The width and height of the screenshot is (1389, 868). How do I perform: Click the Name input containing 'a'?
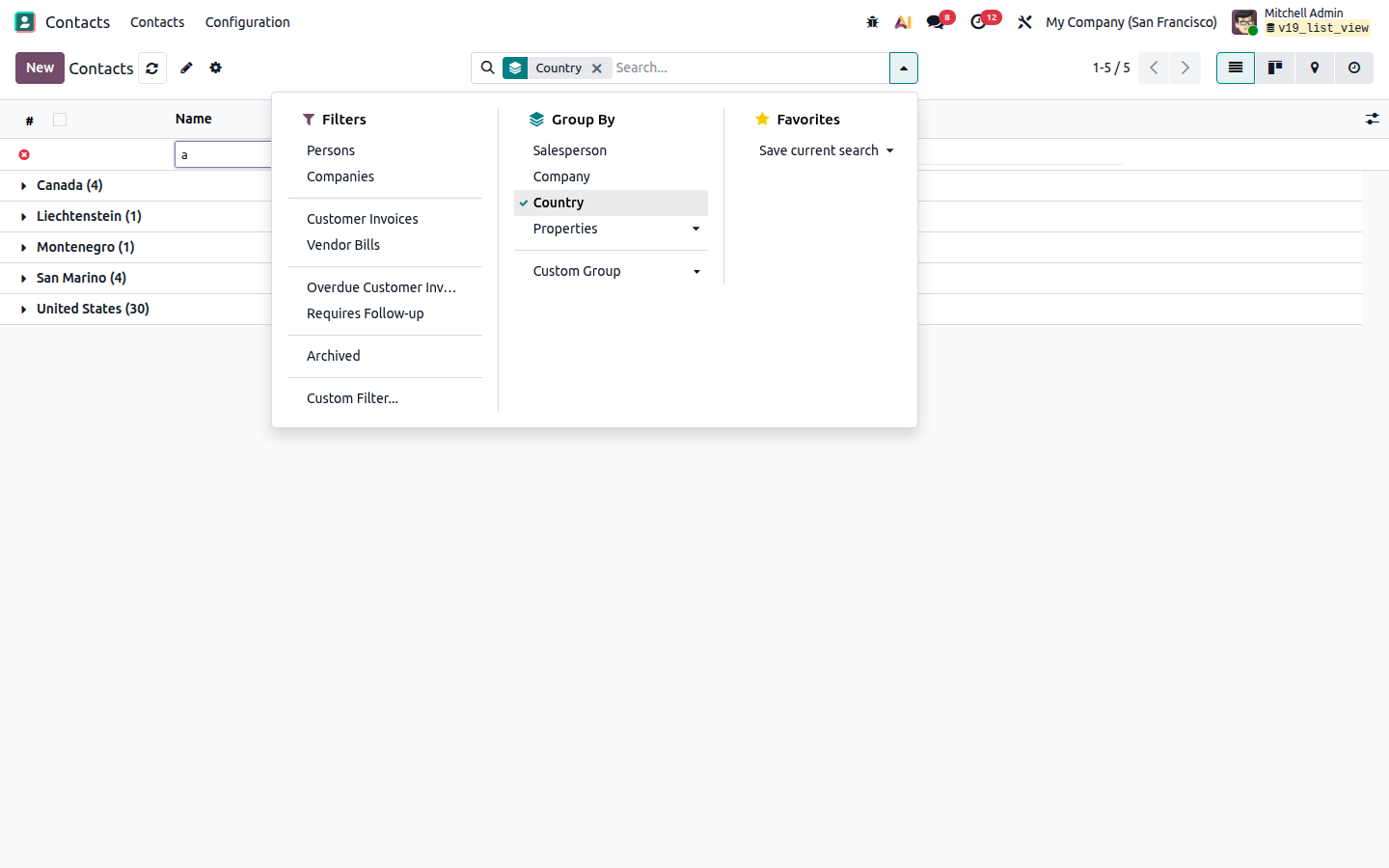(223, 154)
